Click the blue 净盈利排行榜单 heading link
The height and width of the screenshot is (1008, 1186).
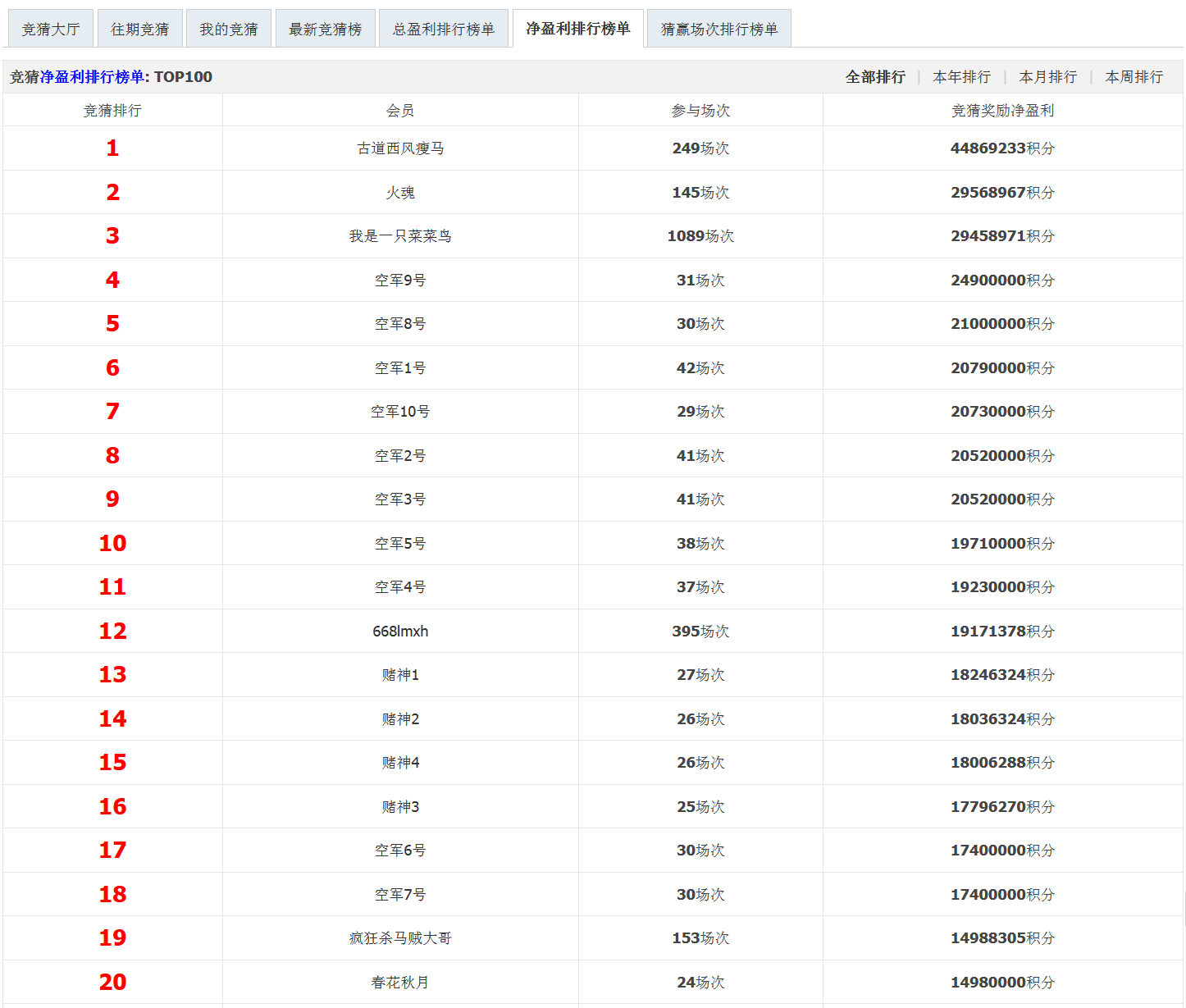click(92, 77)
